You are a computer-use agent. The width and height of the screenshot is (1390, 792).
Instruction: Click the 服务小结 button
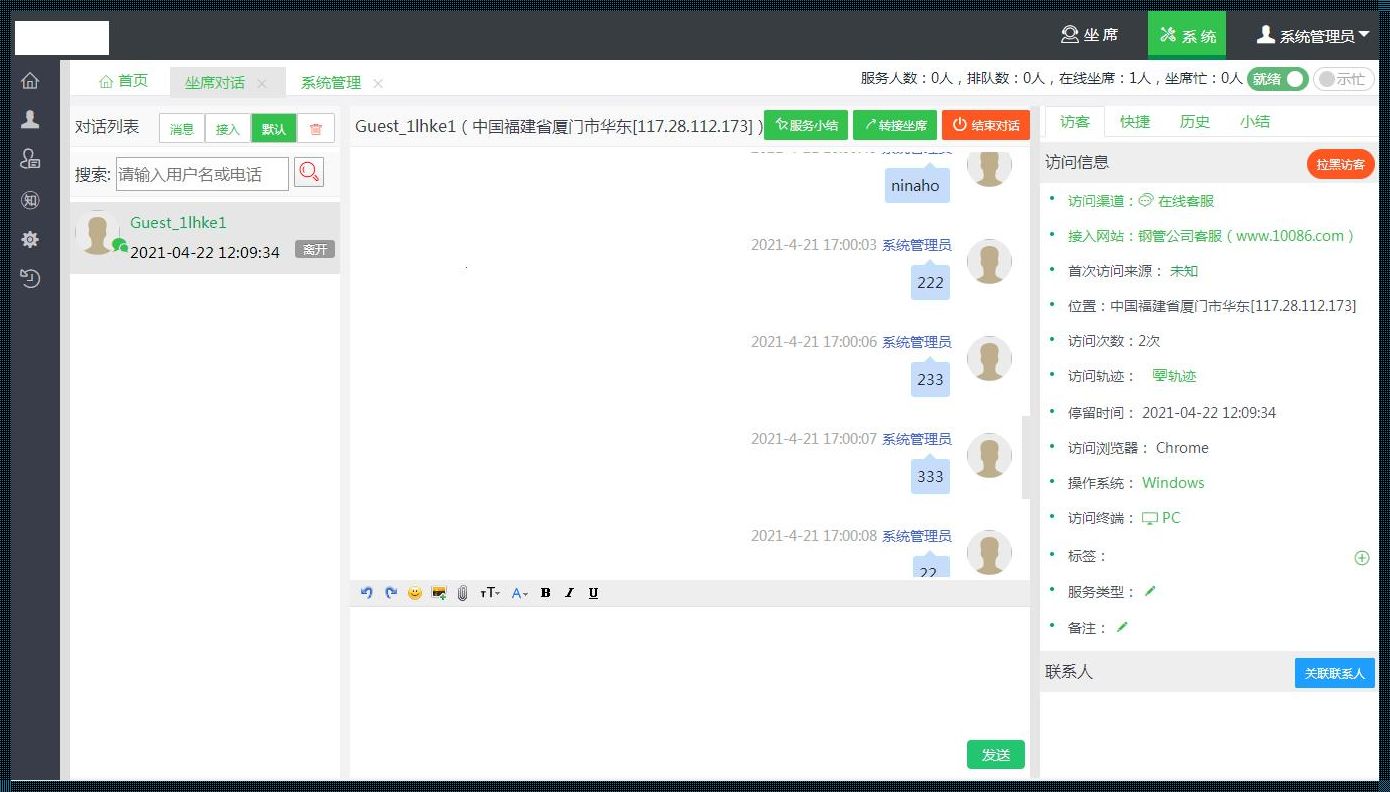click(806, 125)
